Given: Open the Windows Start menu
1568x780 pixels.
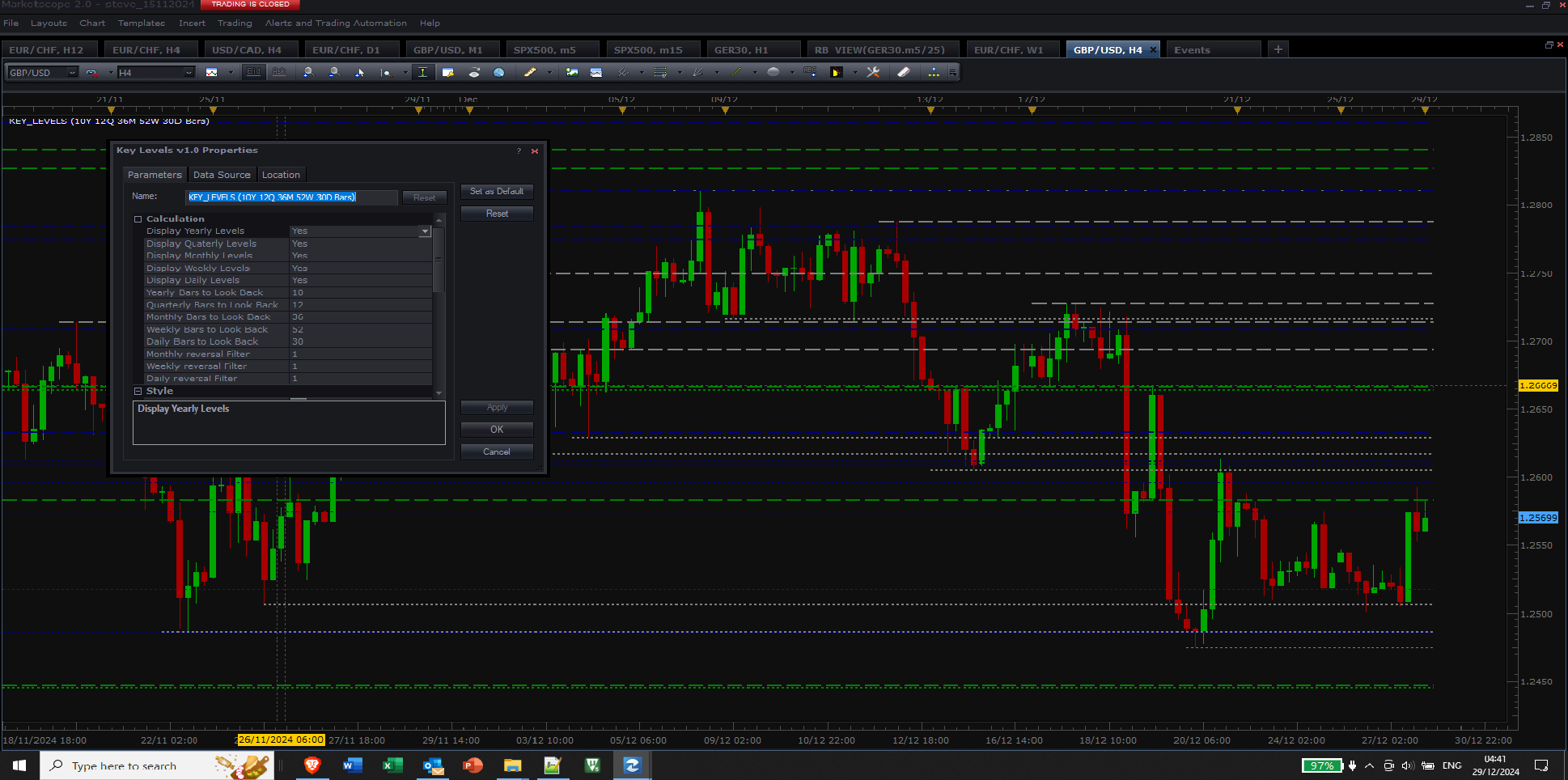Looking at the screenshot, I should click(19, 765).
